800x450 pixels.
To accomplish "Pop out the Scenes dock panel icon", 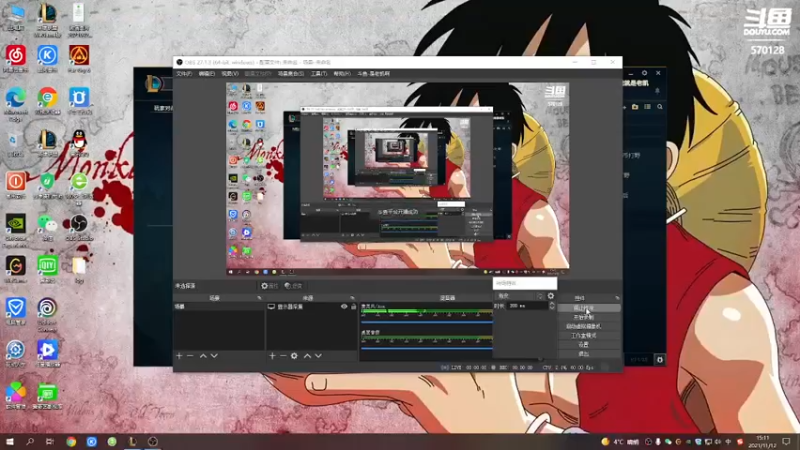I will point(259,298).
